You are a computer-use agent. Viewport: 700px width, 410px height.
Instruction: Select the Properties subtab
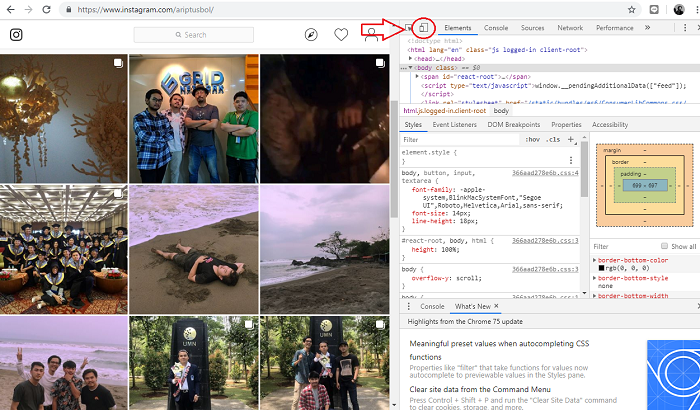(x=566, y=125)
